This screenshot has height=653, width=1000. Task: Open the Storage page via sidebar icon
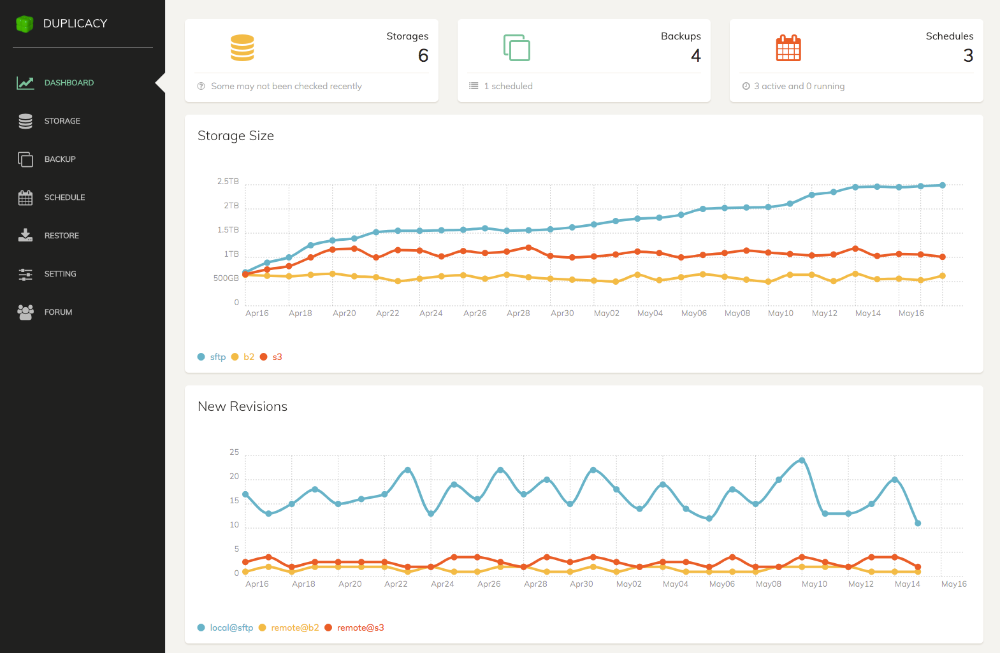[26, 121]
